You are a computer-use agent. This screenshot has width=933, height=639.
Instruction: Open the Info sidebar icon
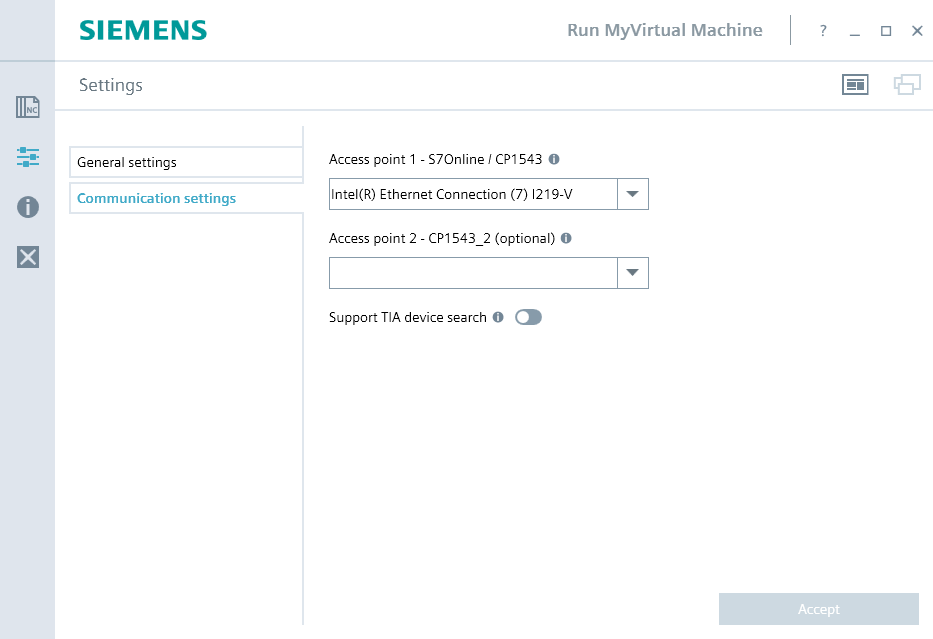(28, 207)
